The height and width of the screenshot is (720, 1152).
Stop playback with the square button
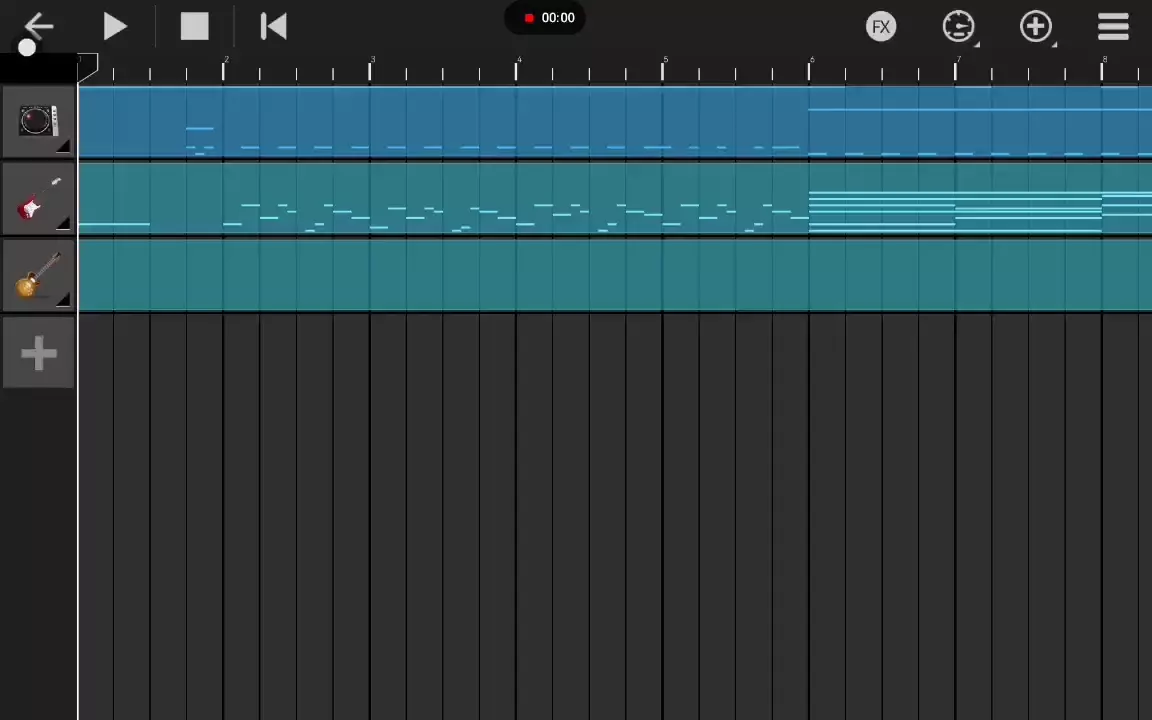click(194, 27)
